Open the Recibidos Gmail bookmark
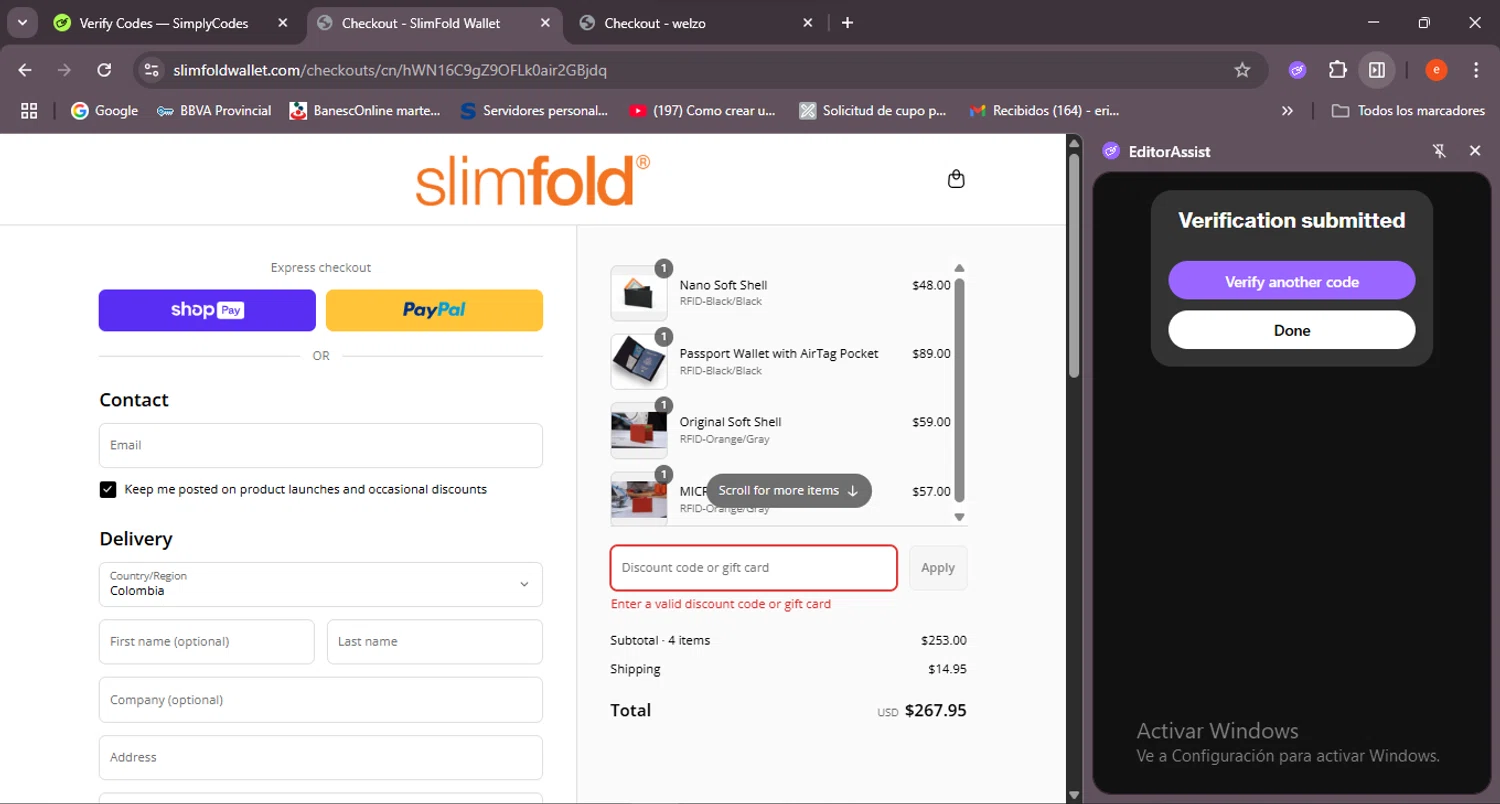 (1044, 111)
